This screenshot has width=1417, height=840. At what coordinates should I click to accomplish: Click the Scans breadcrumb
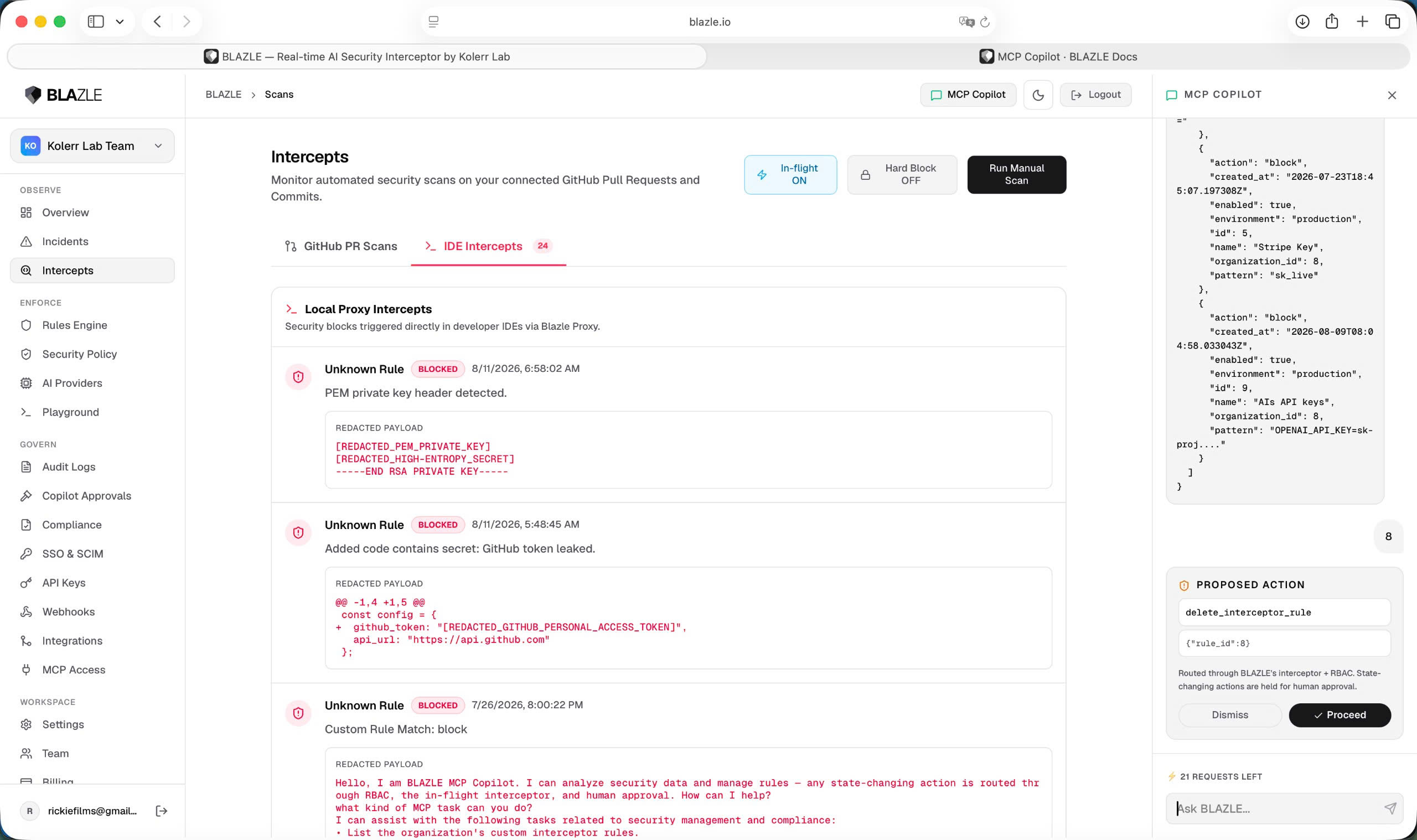(279, 94)
